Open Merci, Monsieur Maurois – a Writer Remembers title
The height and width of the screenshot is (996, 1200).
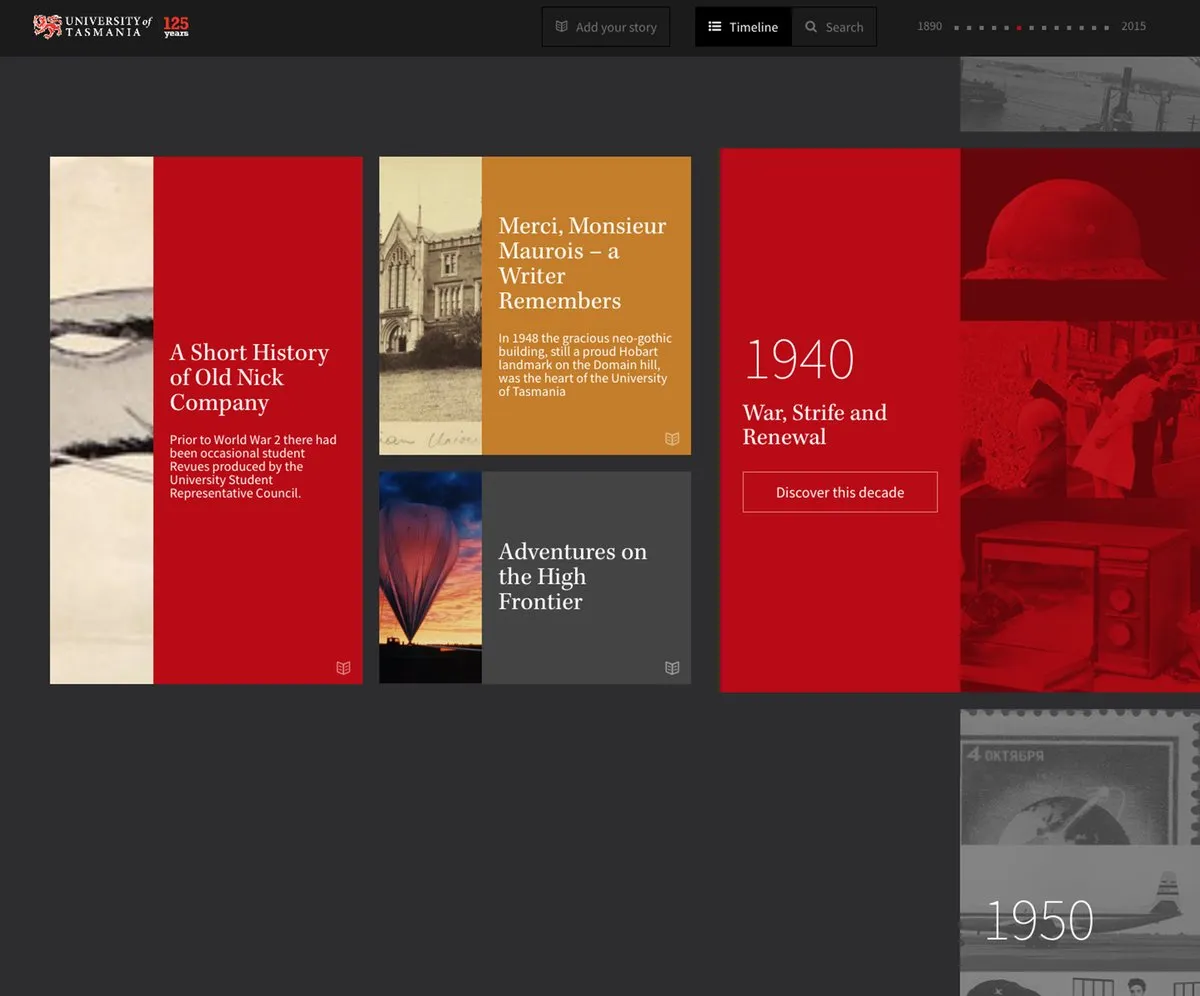[x=582, y=263]
